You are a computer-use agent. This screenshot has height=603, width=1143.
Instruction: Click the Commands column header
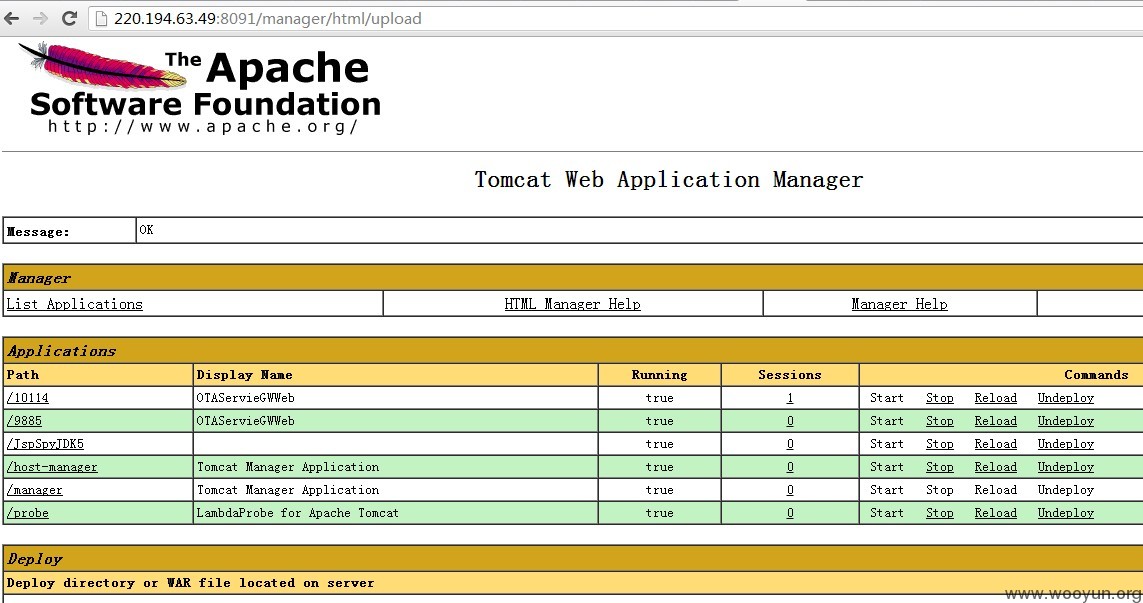1096,375
